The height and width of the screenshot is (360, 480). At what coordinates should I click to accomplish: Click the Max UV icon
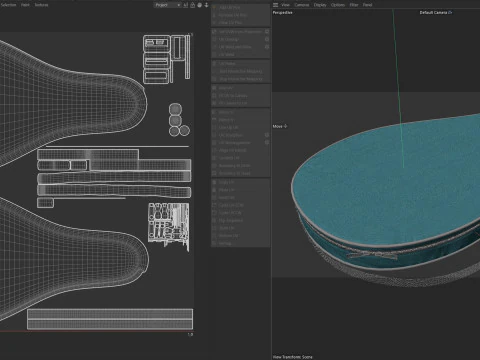[215, 88]
